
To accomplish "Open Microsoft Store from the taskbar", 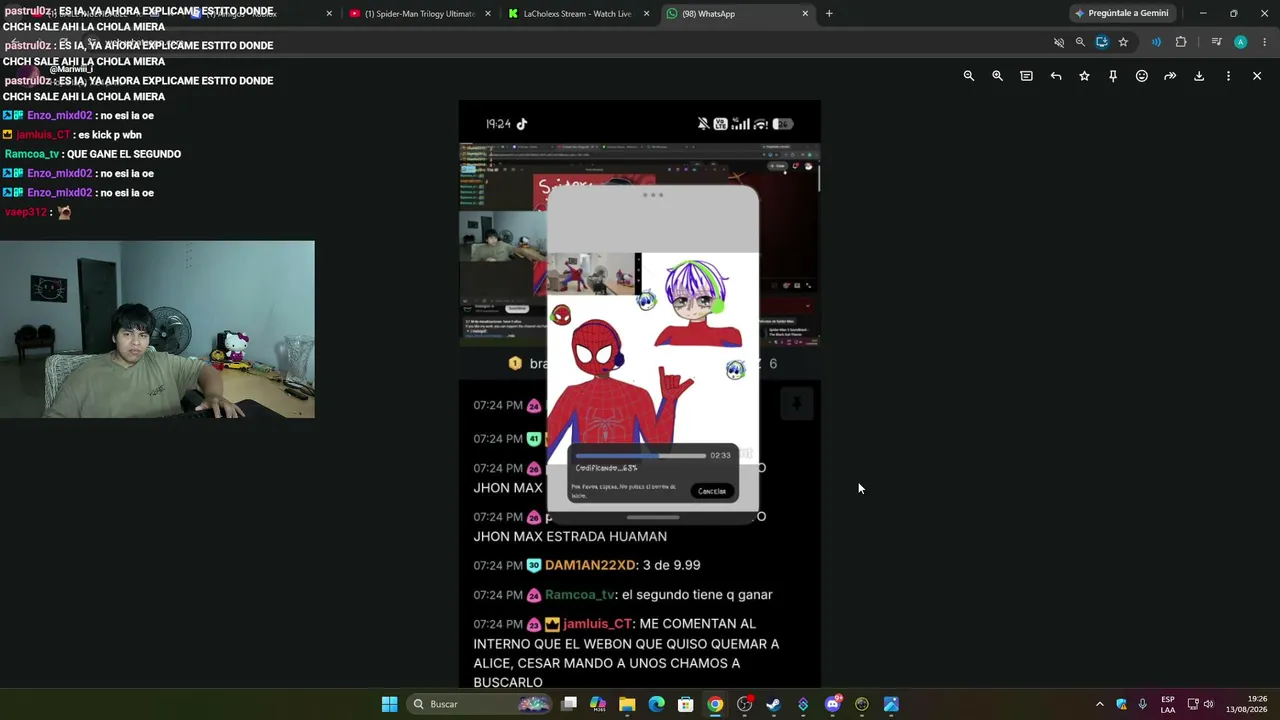I will click(686, 704).
